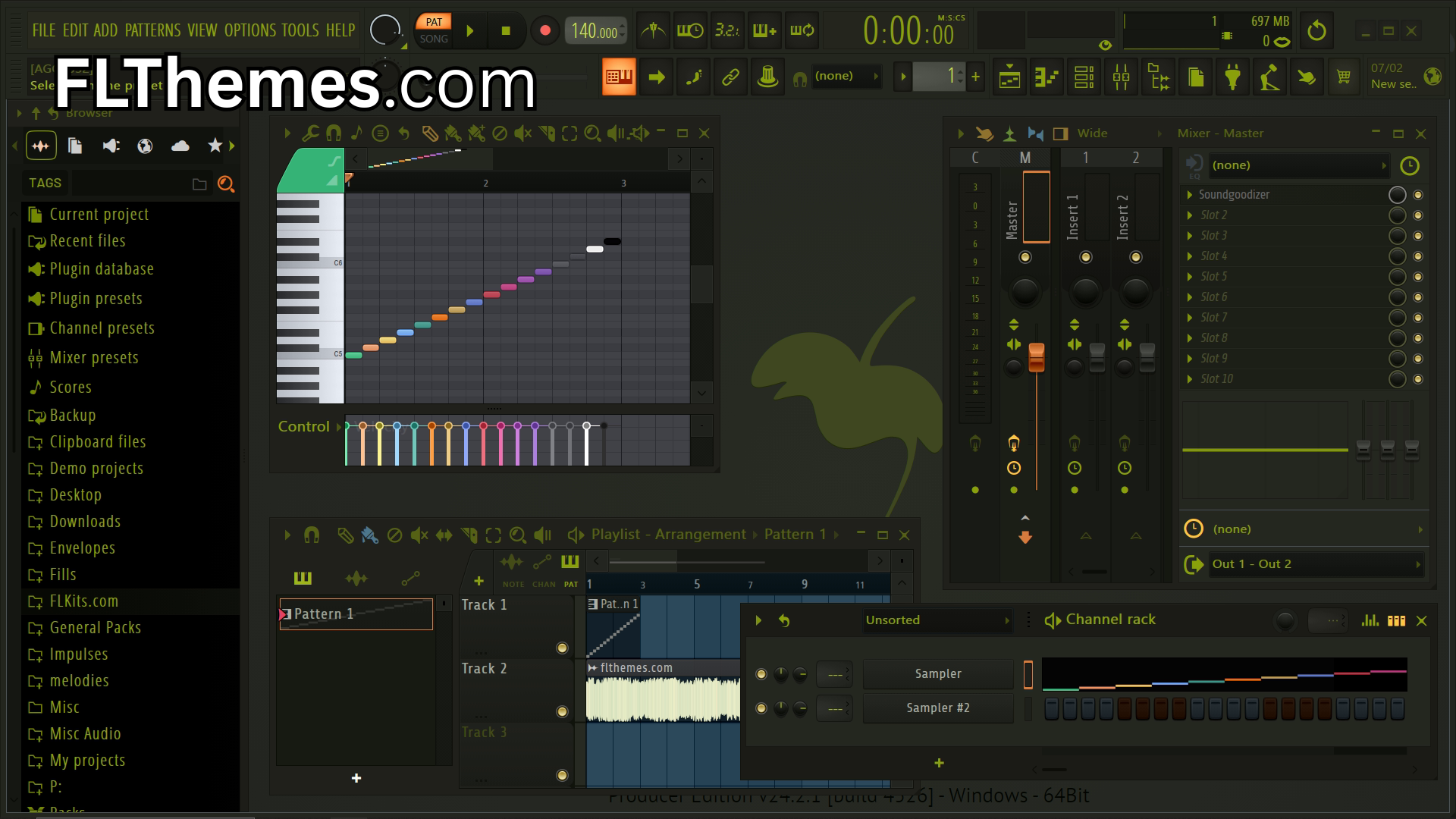Open the OPTIONS menu

click(x=250, y=30)
